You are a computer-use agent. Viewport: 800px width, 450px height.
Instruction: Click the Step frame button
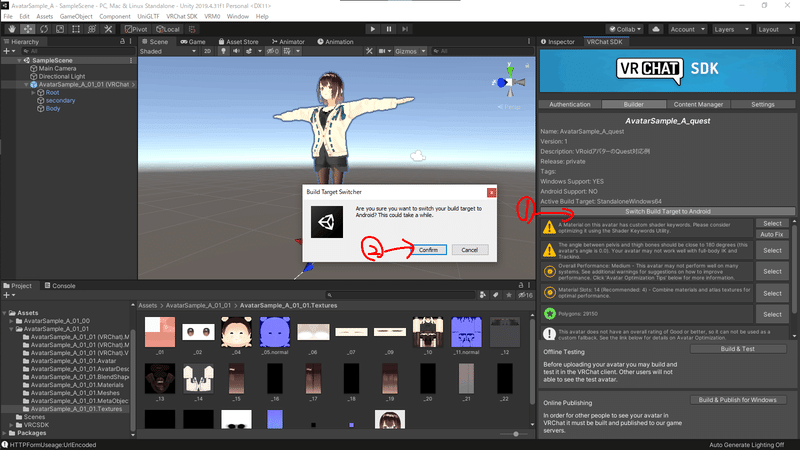(405, 29)
